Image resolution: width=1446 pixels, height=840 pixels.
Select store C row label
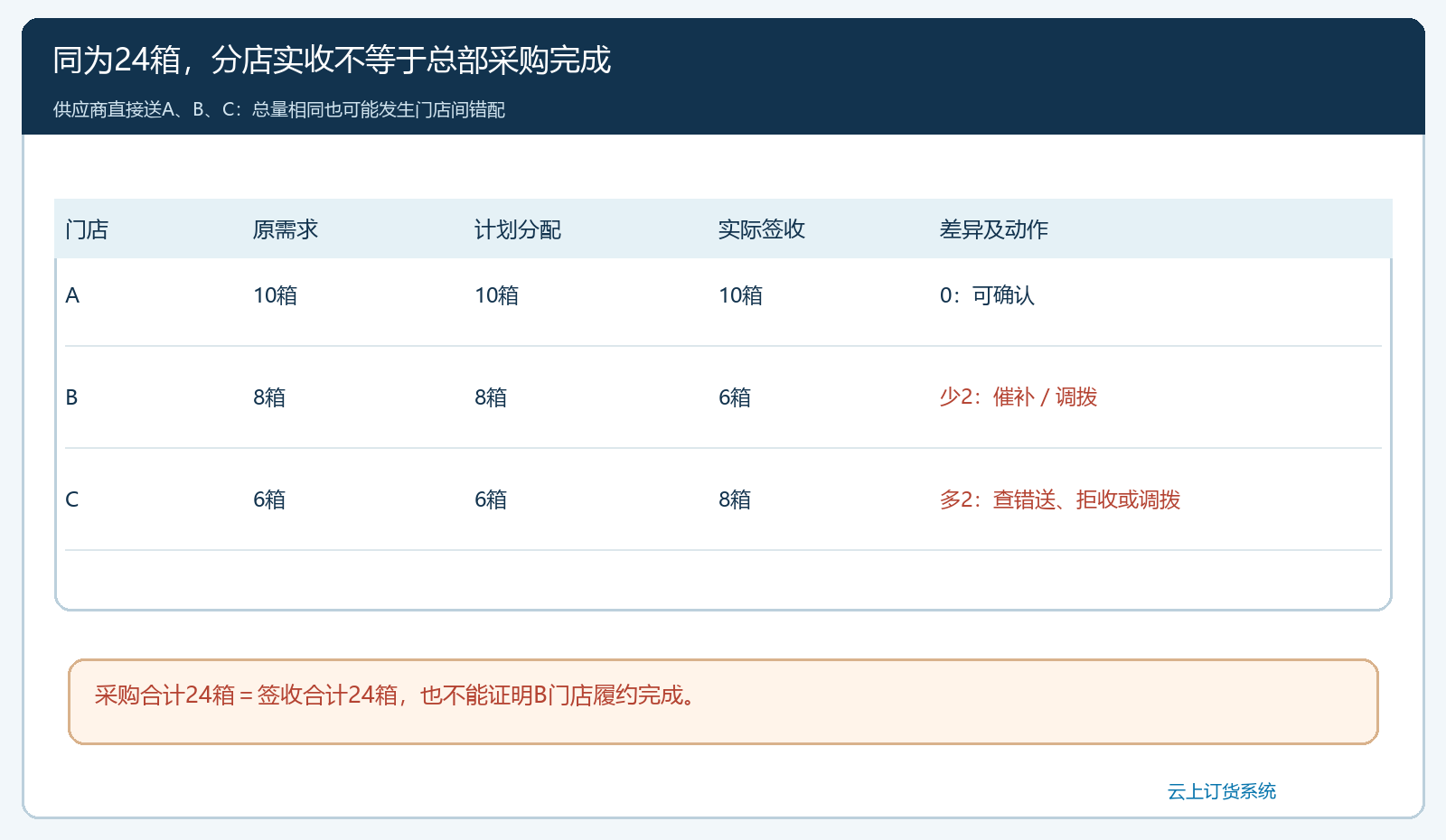[x=72, y=499]
